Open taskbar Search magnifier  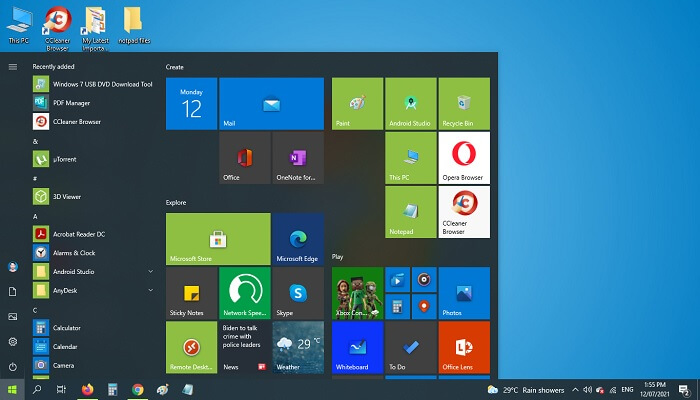37,390
